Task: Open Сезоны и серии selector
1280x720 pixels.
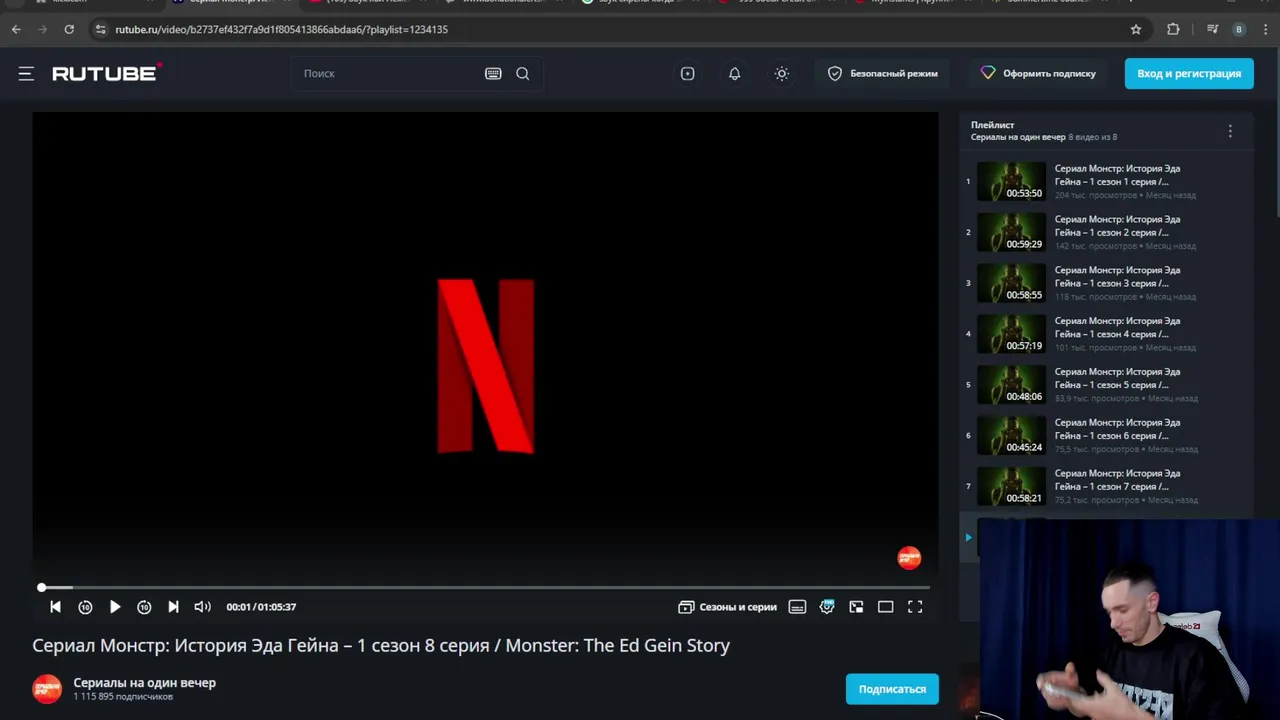Action: click(x=727, y=607)
